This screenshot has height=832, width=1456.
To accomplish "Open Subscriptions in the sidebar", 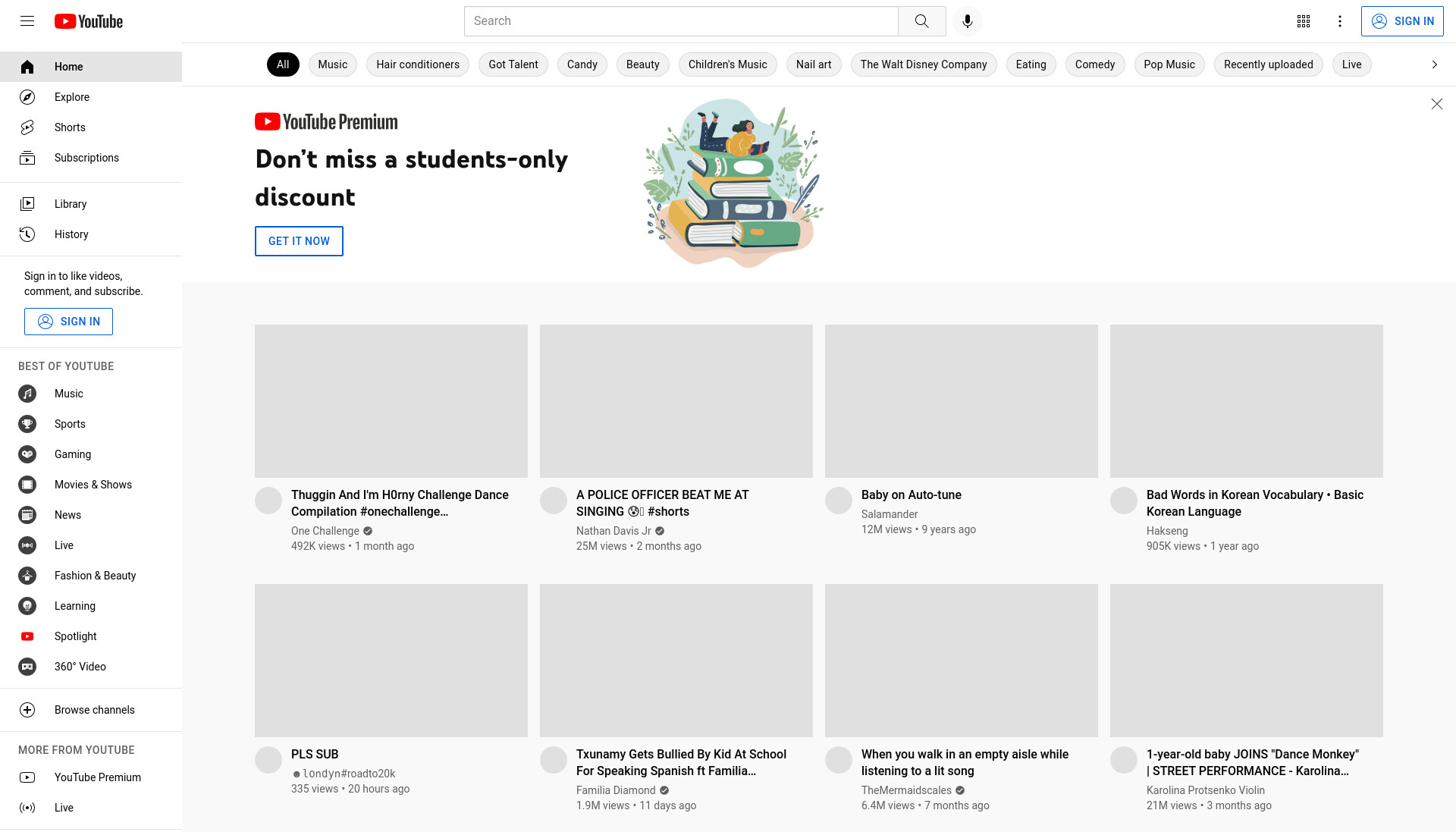I will pos(91,158).
